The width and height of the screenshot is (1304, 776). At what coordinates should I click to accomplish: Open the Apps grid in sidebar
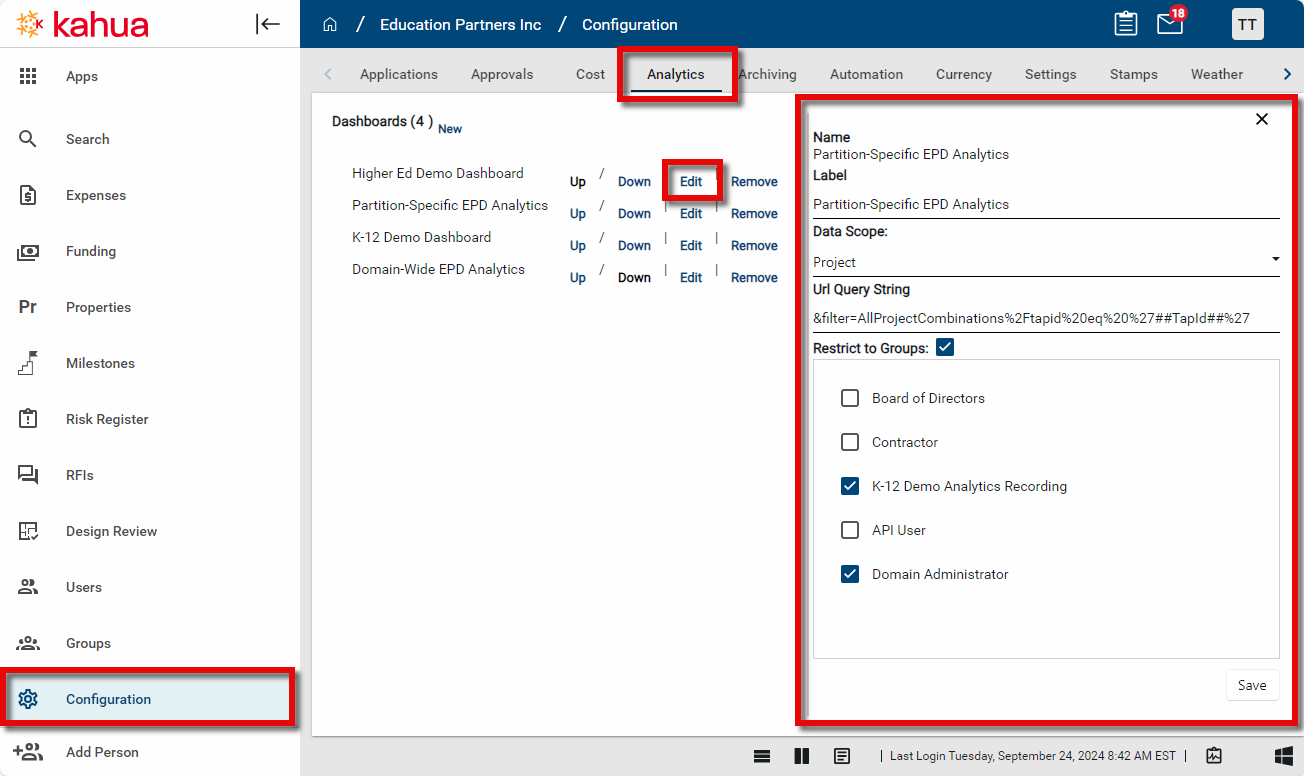click(81, 76)
